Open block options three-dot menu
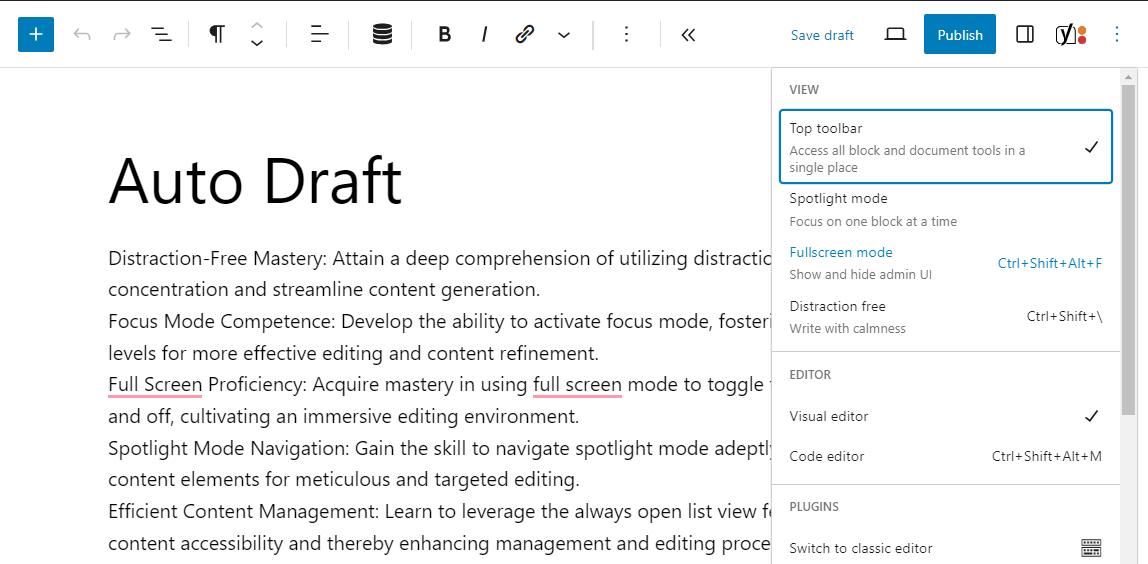Screen dimensions: 1148x564 (627, 35)
